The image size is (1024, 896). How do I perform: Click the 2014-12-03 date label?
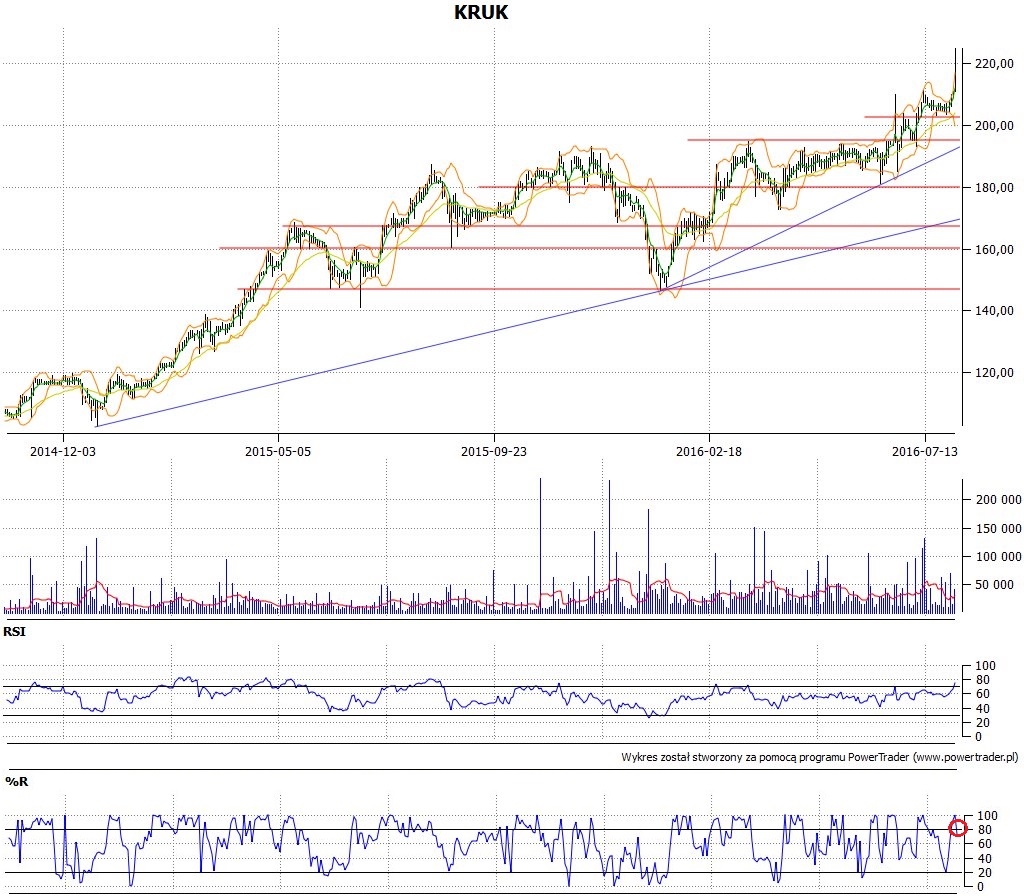63,451
